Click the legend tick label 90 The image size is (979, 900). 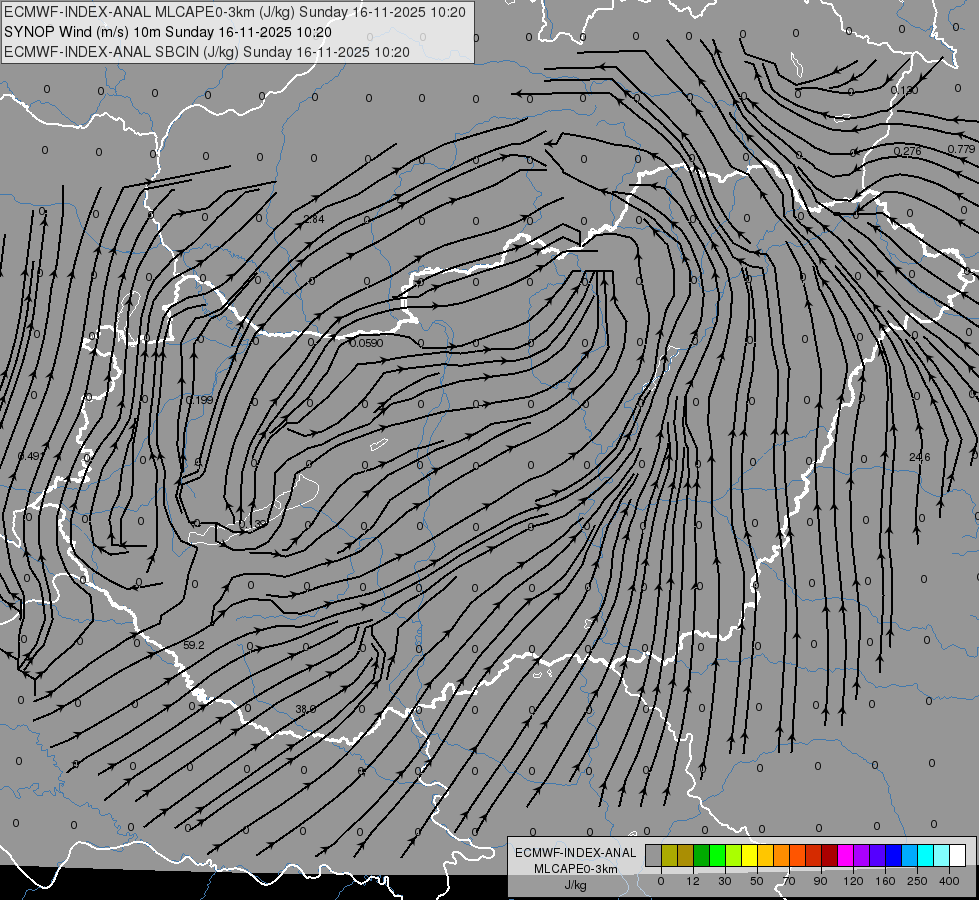pos(820,881)
